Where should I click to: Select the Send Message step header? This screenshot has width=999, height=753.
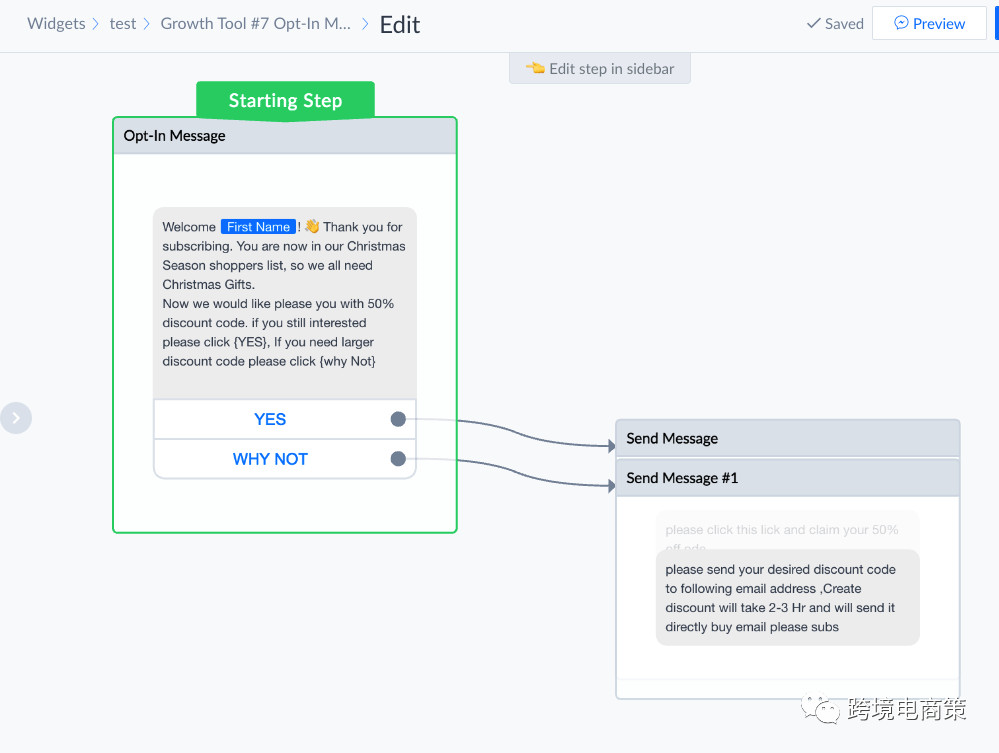pos(787,438)
